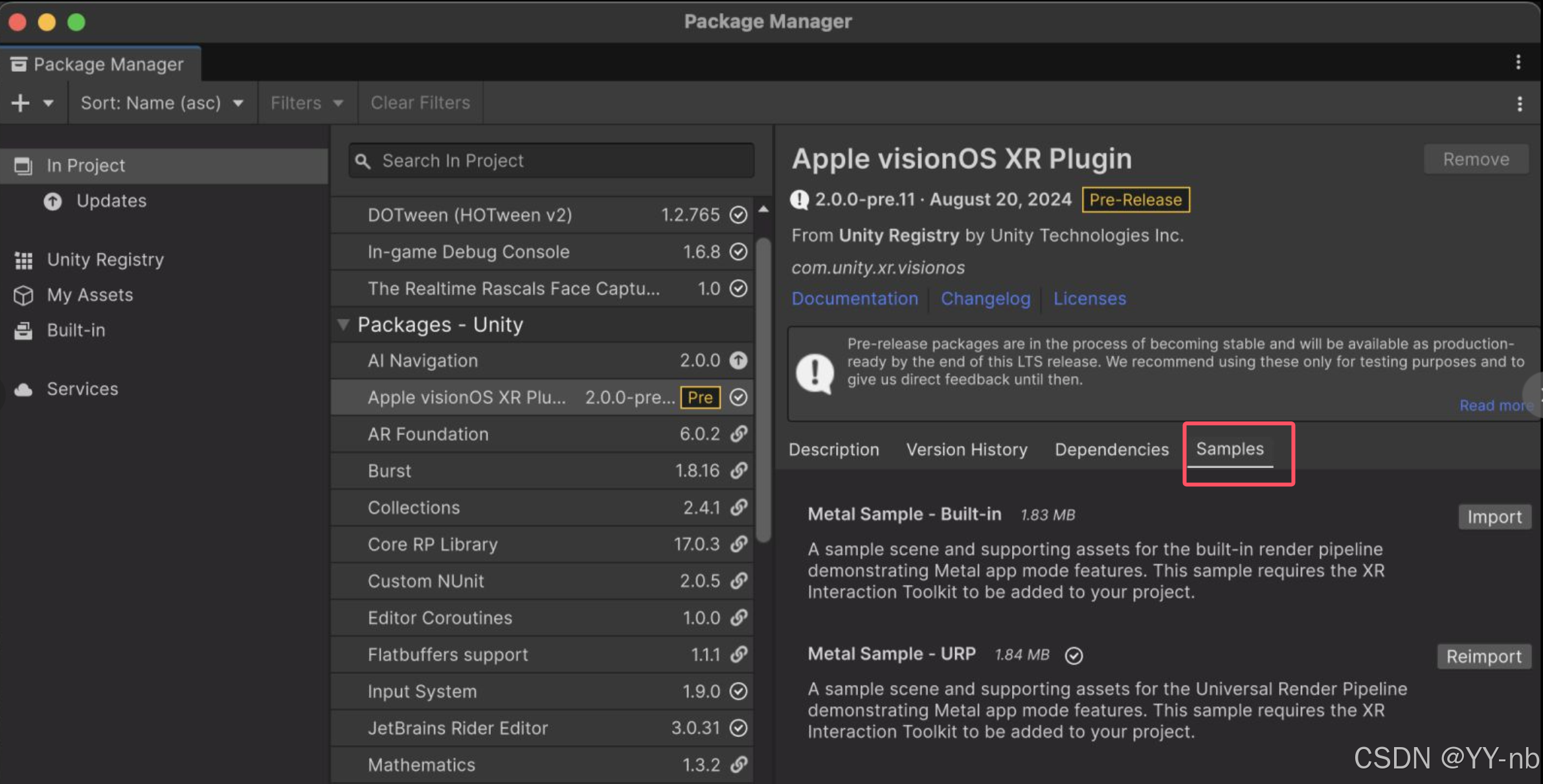Viewport: 1543px width, 784px height.
Task: Open the Documentation link
Action: 855,299
